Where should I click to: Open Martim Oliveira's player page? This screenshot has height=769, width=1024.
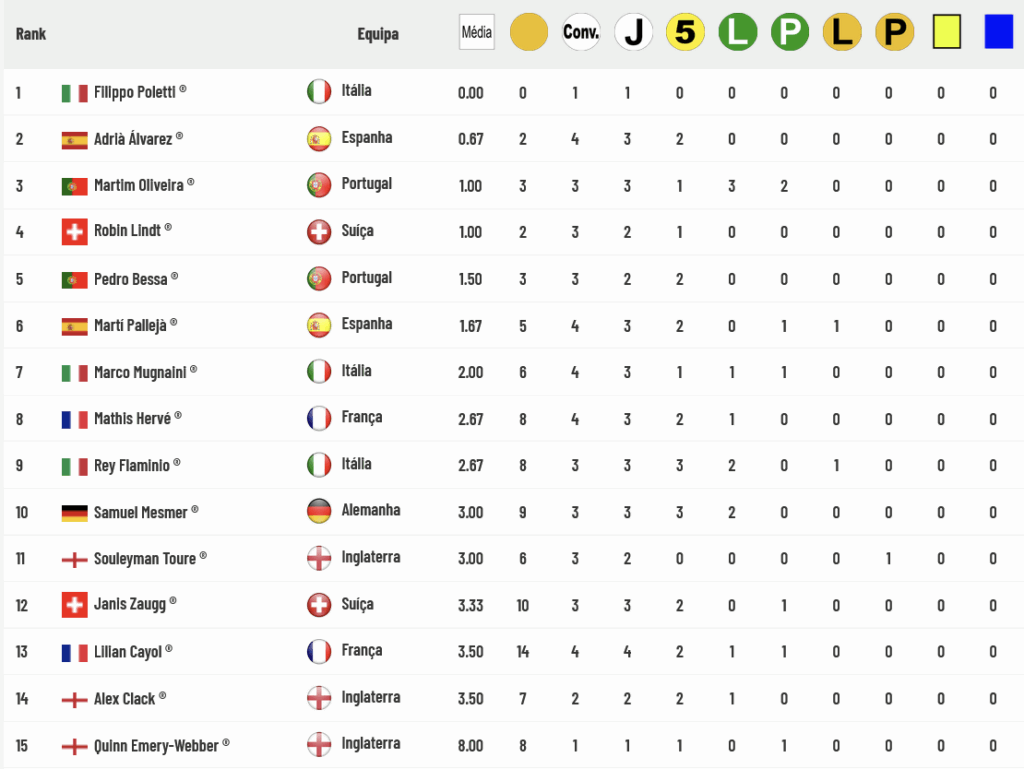(x=138, y=185)
